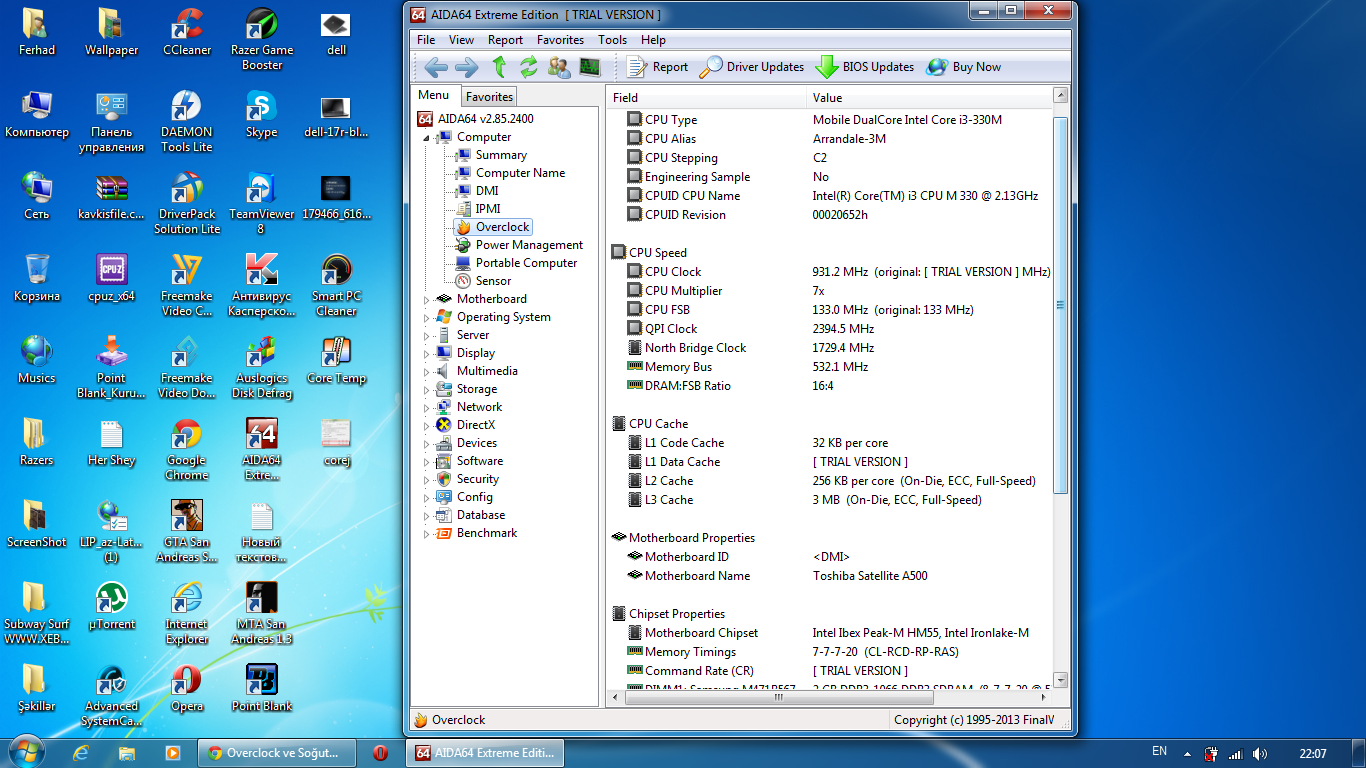Screen dimensions: 1366x768
Task: Open the users icon in AIDA64 toolbar
Action: (559, 67)
